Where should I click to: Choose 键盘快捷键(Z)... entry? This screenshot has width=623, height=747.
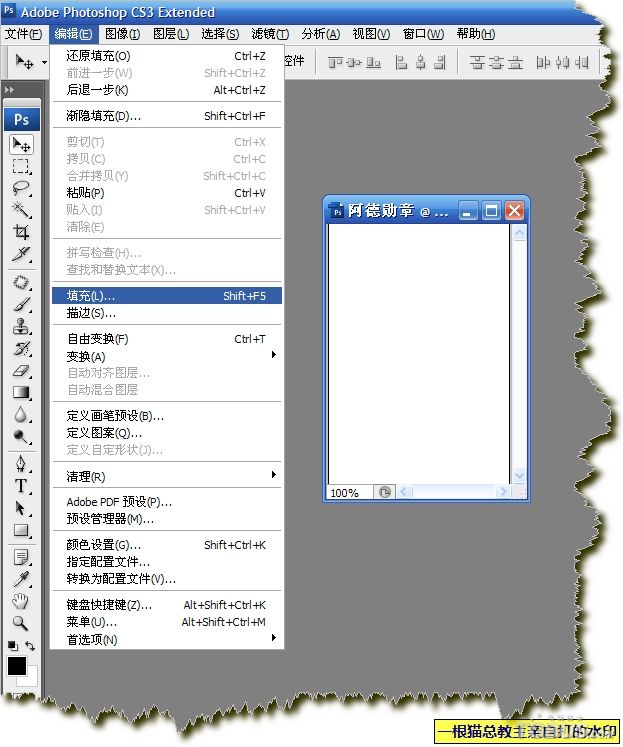pos(167,605)
